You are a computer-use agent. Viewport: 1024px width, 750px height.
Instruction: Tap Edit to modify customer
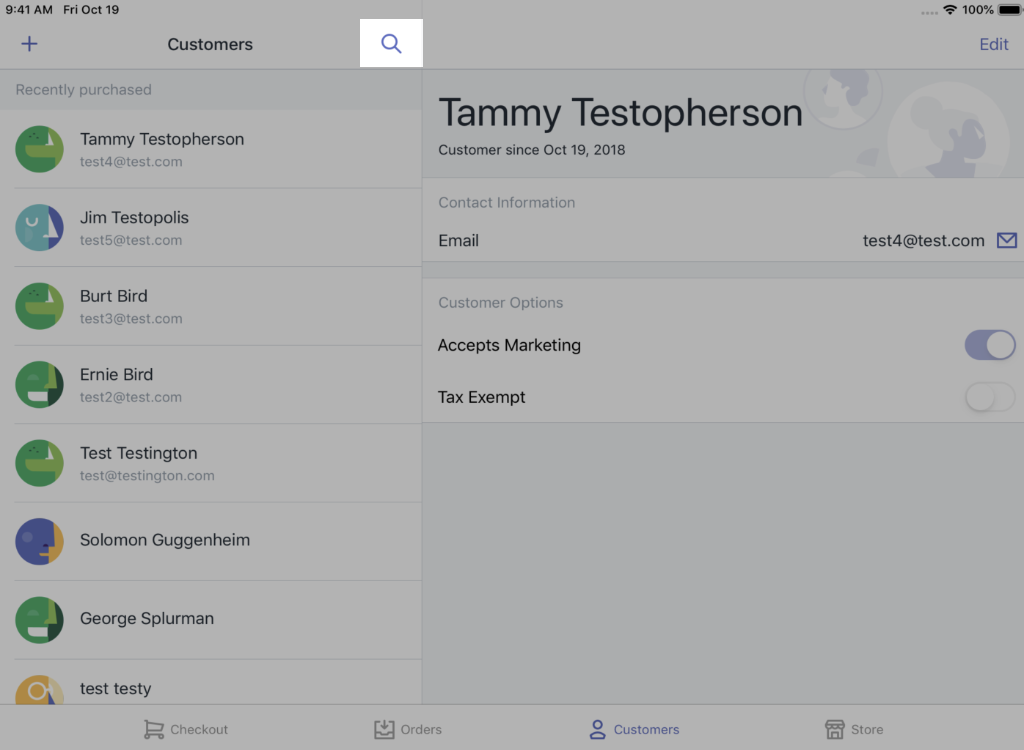point(993,44)
